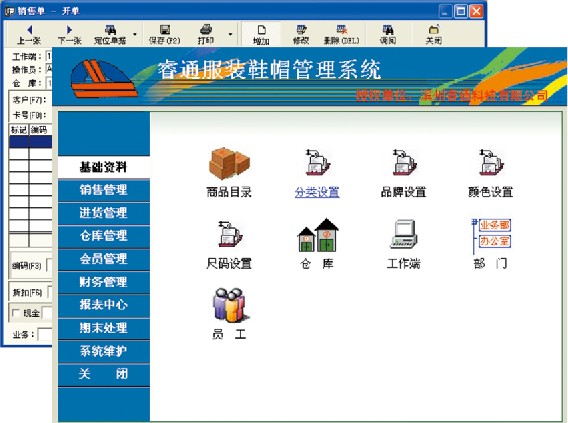Open the 颜色设置 icon
Viewport: 568px width, 423px height.
[x=491, y=163]
